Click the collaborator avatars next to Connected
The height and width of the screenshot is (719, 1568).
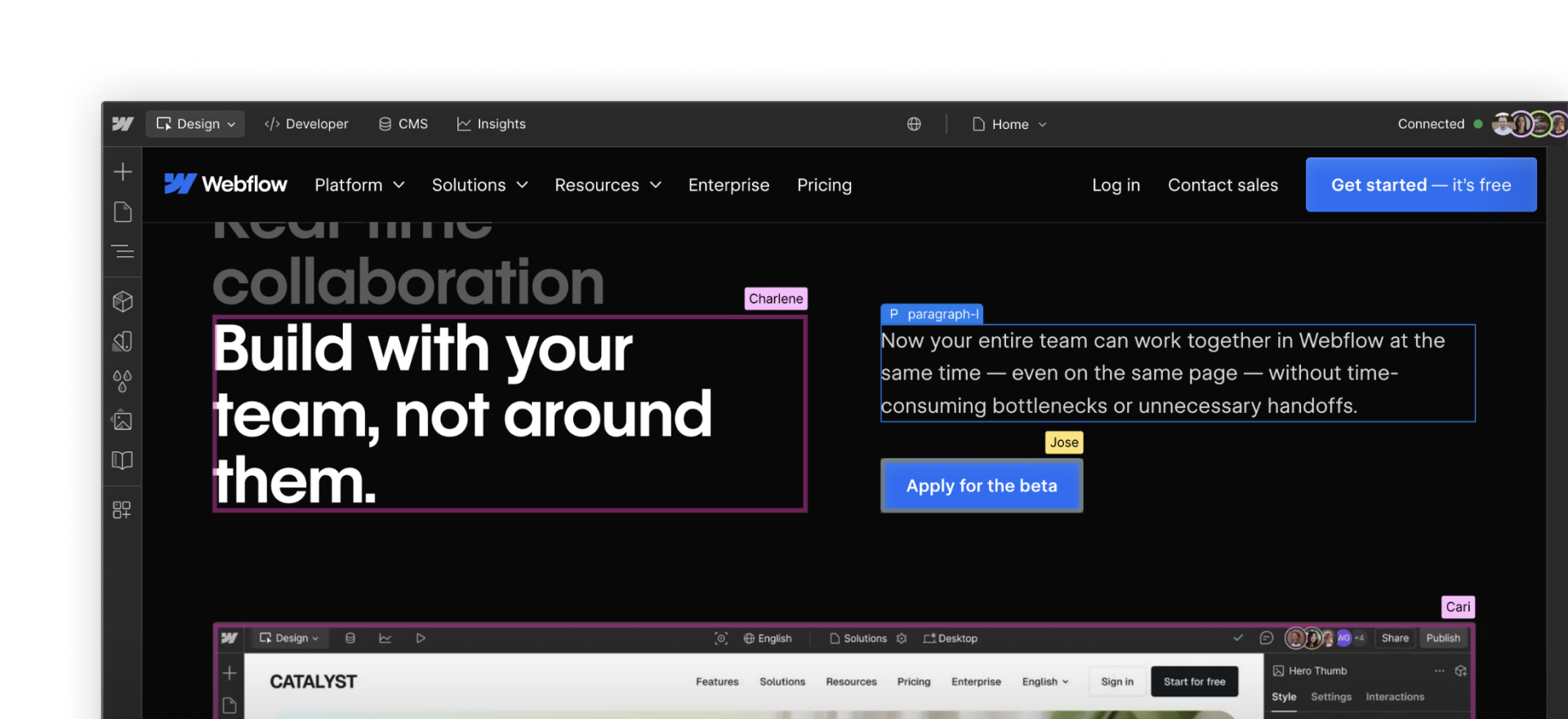click(x=1529, y=124)
